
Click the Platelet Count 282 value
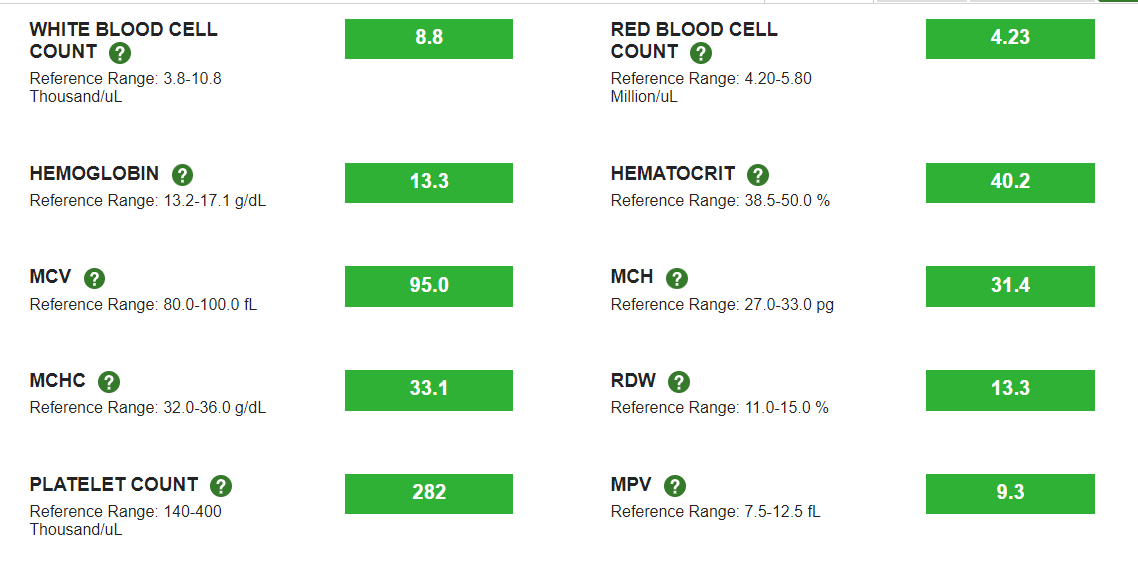(x=429, y=494)
